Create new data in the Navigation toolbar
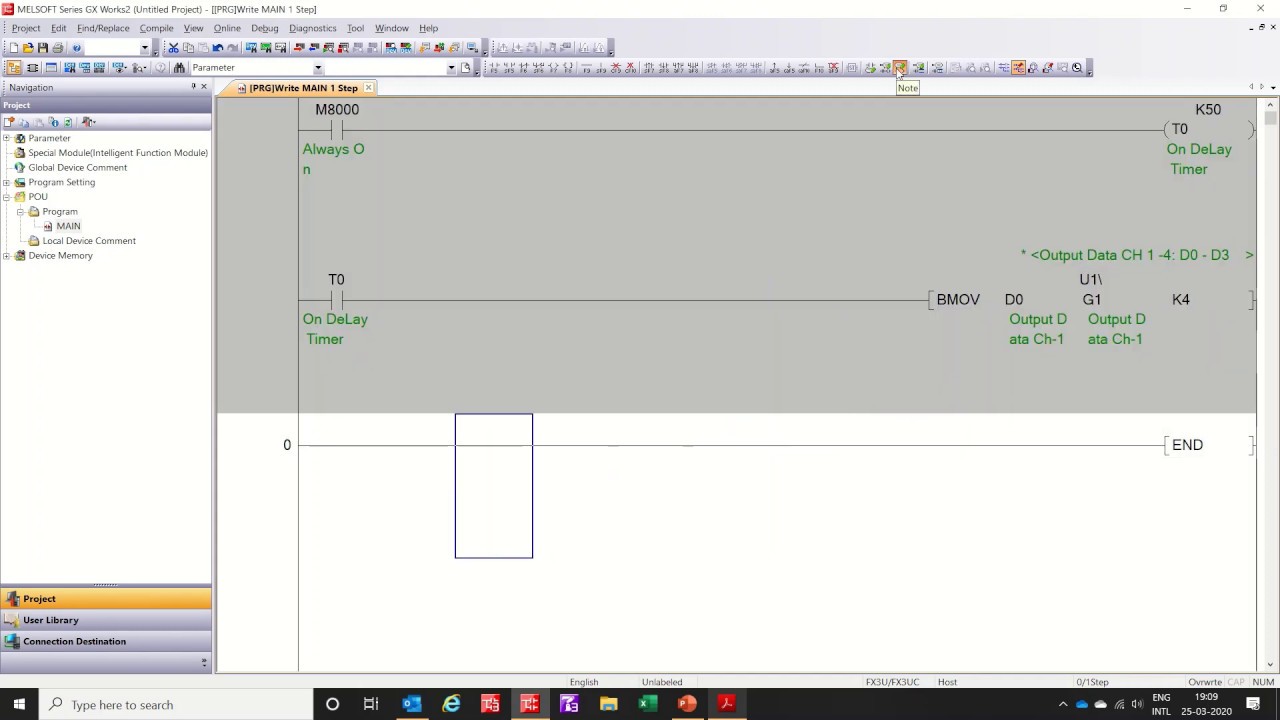The height and width of the screenshot is (720, 1280). point(10,122)
